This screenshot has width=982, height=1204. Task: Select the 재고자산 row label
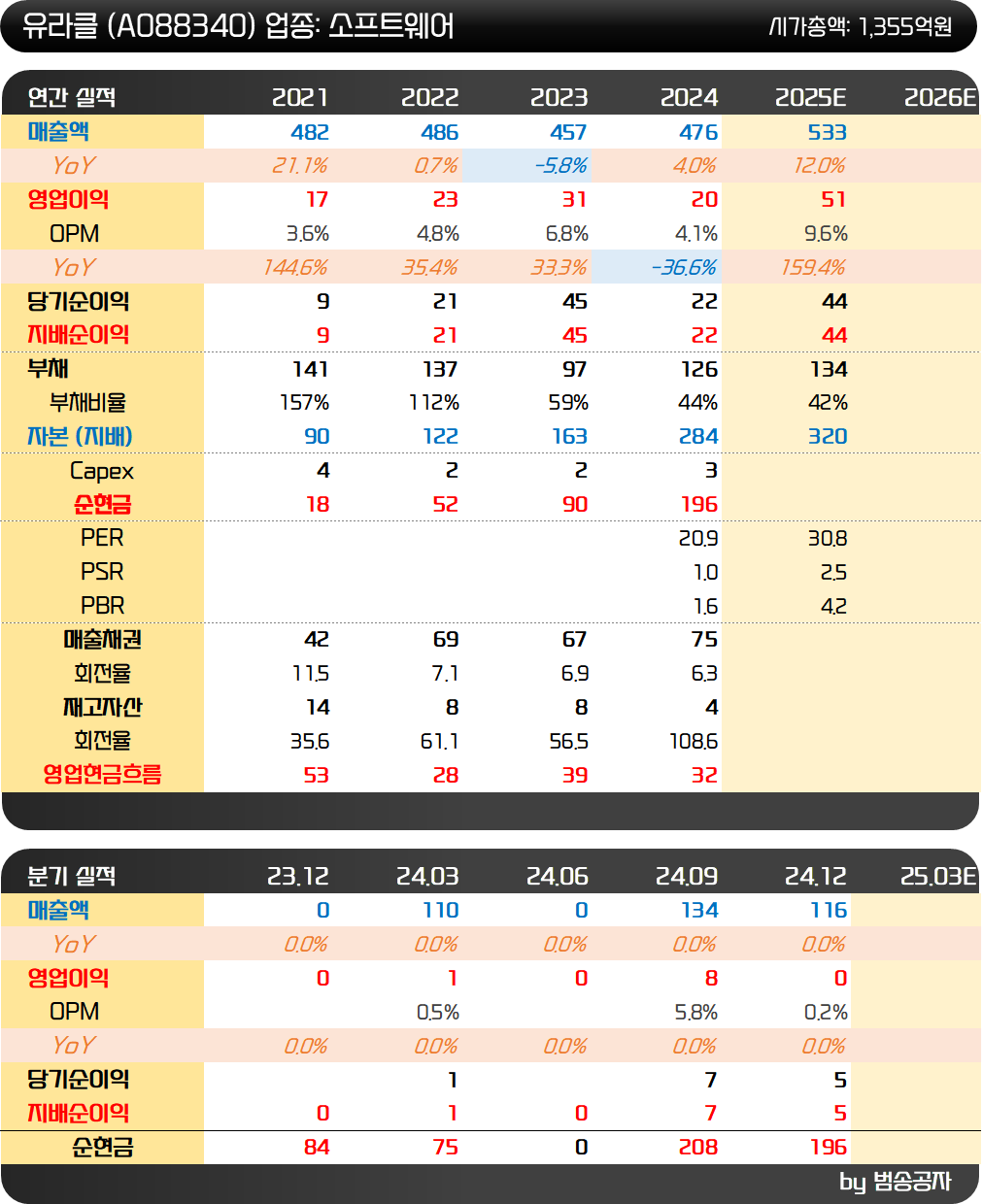point(103,708)
